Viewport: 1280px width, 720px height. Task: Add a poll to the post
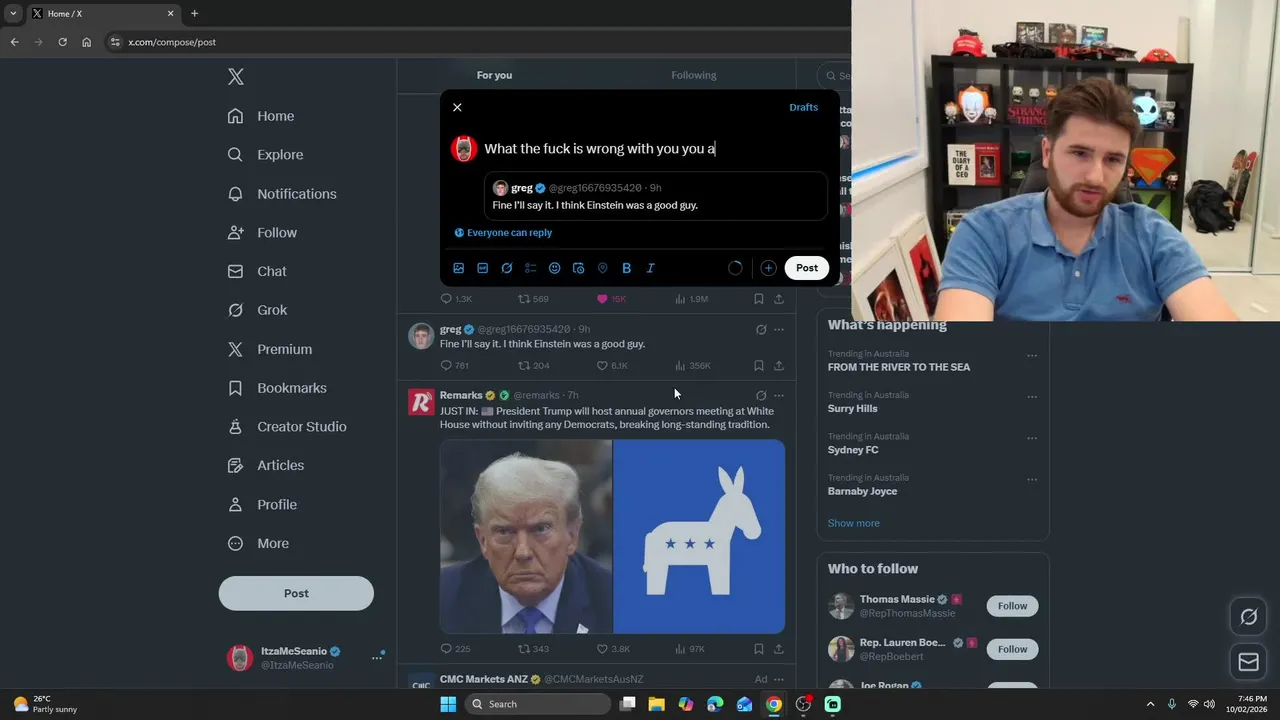coord(531,268)
